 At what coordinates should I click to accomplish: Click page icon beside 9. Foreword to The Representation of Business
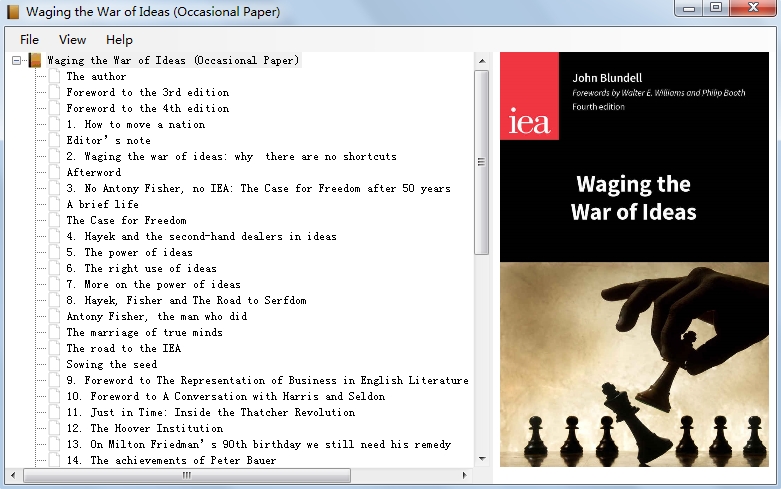point(55,379)
